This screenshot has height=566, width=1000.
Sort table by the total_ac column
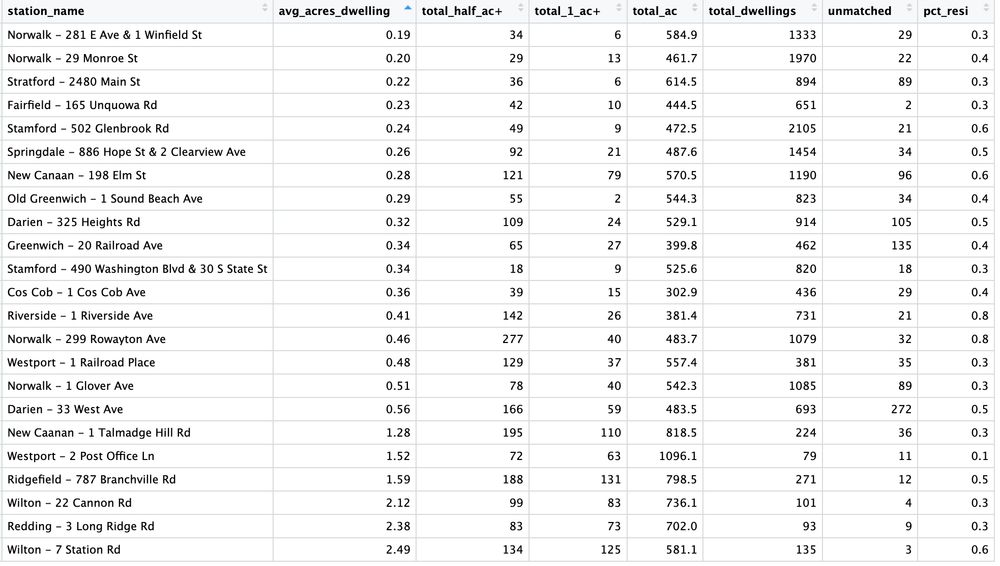(665, 11)
